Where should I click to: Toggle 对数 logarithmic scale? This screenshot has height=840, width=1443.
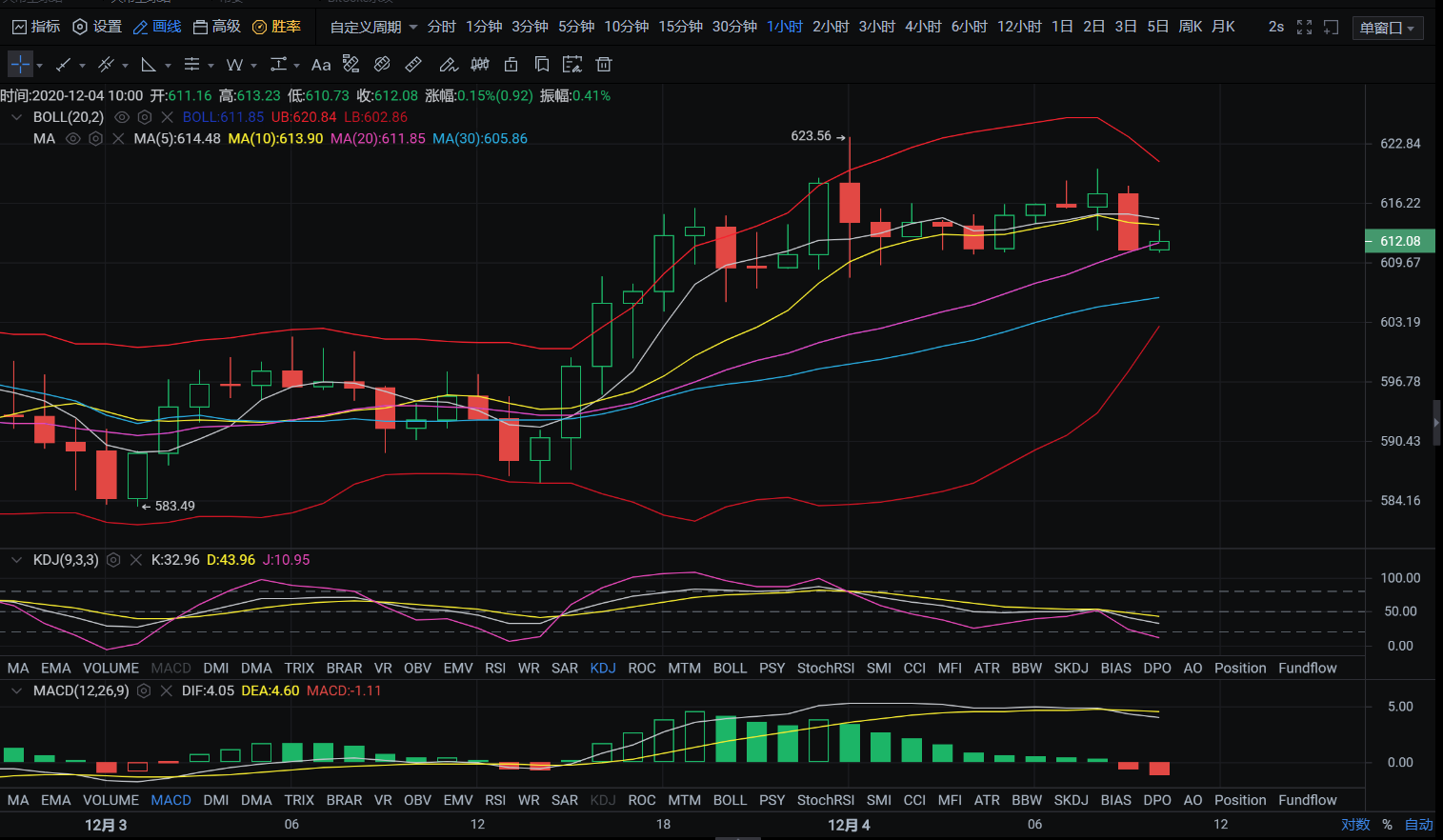point(1354,825)
